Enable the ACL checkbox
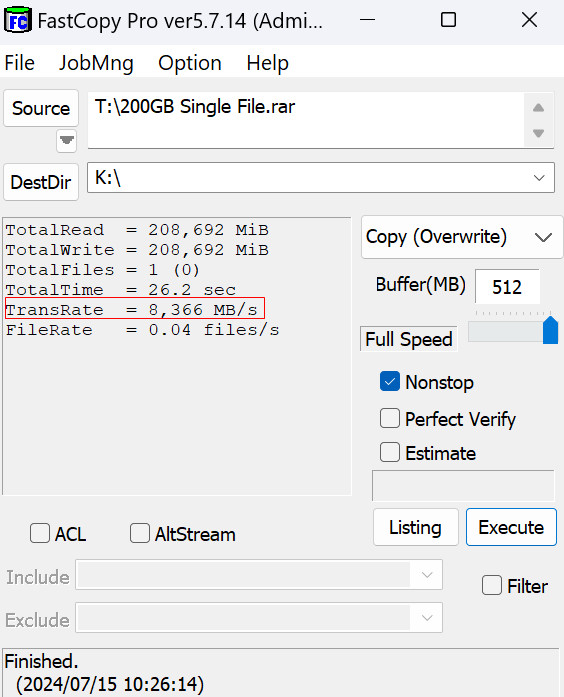The height and width of the screenshot is (697, 564). pyautogui.click(x=40, y=533)
